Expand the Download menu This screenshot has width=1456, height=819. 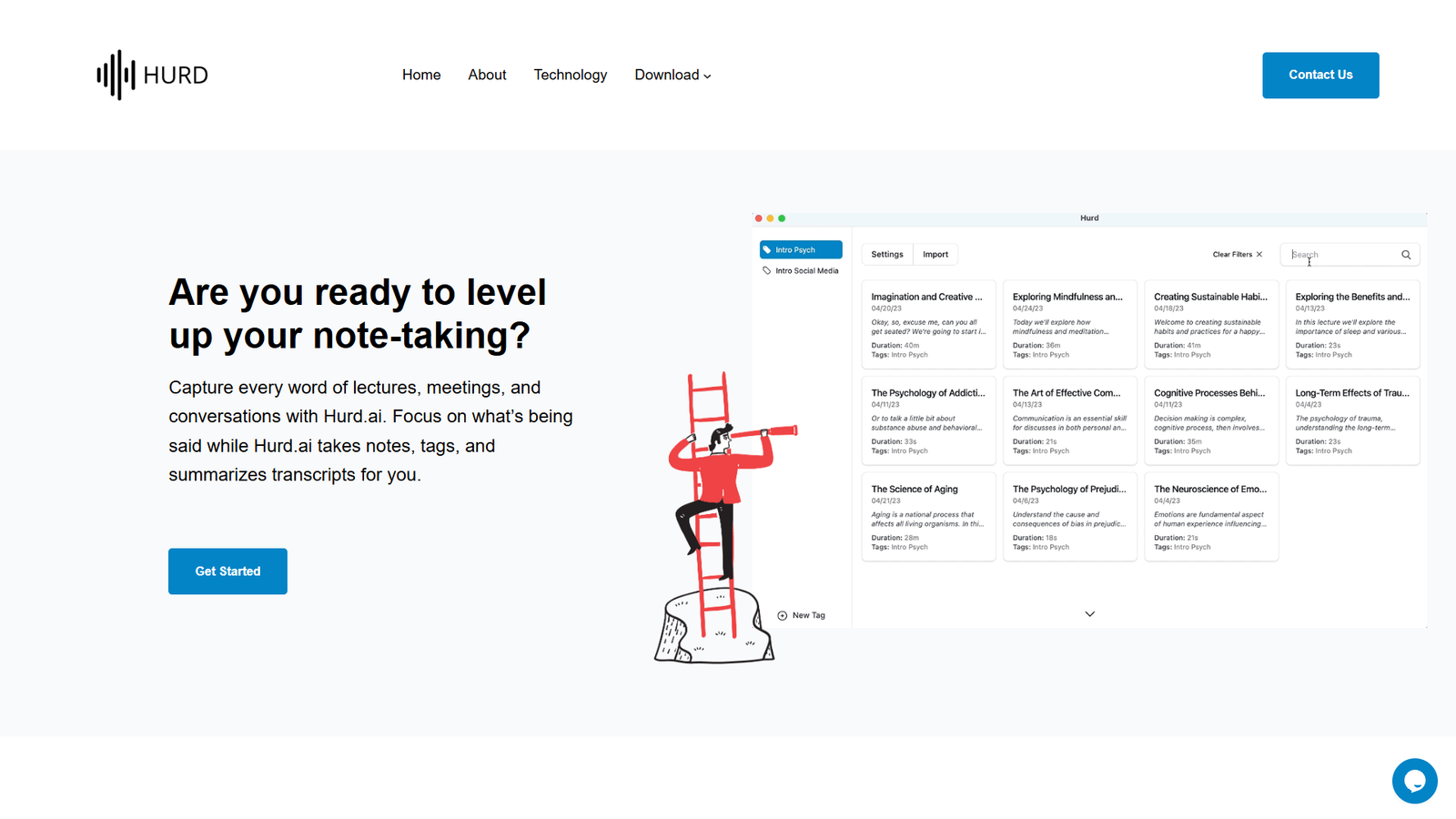tap(672, 75)
